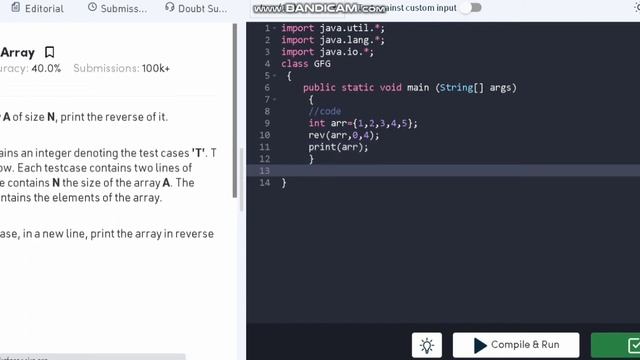Image resolution: width=640 pixels, height=360 pixels.
Task: Click the 'print(arr);' code line
Action: coord(338,147)
